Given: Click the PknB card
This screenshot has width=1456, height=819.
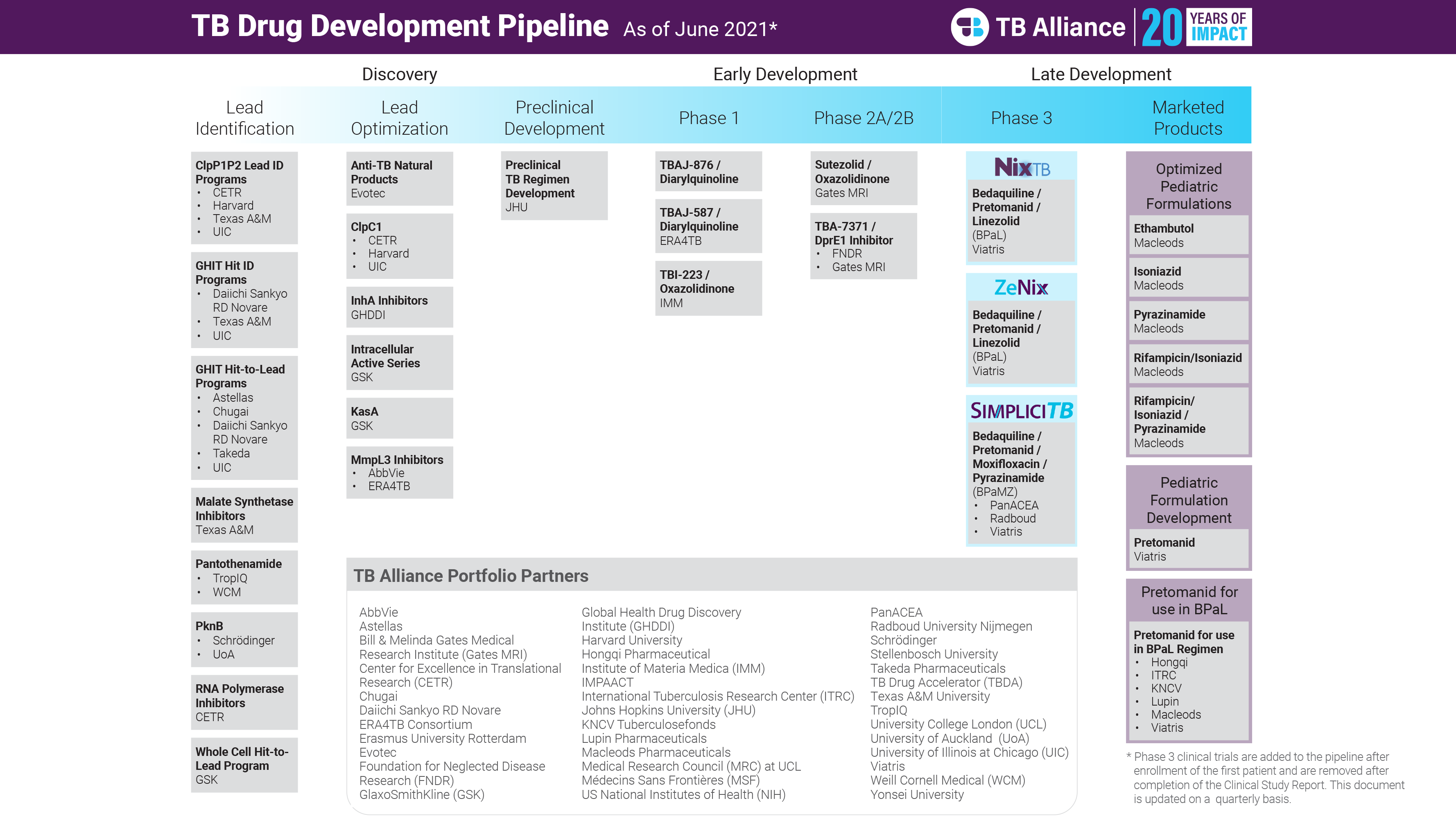Looking at the screenshot, I should tap(244, 640).
